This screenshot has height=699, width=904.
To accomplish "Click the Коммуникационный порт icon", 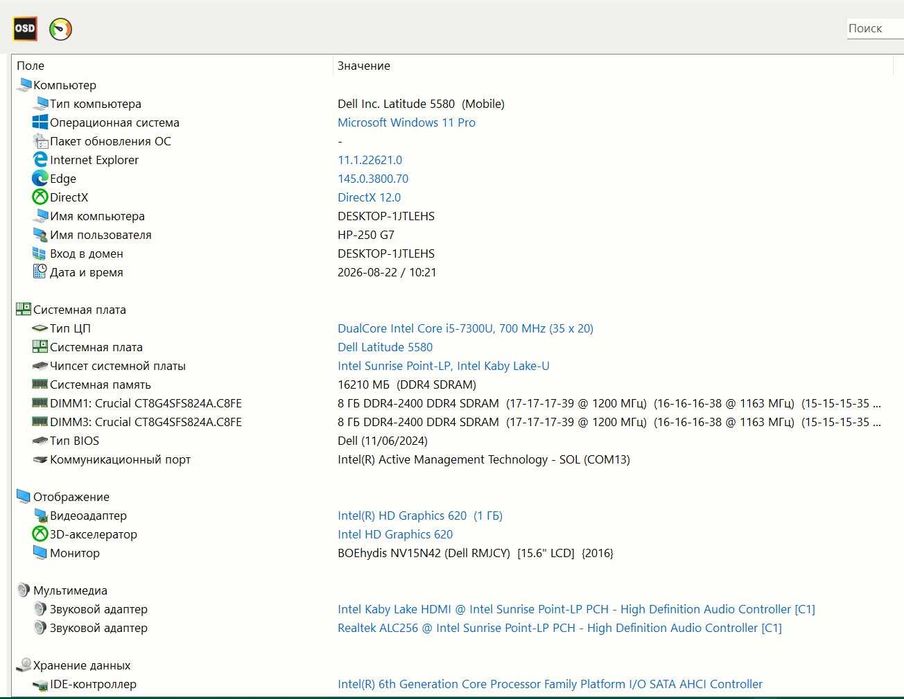I will (x=40, y=460).
